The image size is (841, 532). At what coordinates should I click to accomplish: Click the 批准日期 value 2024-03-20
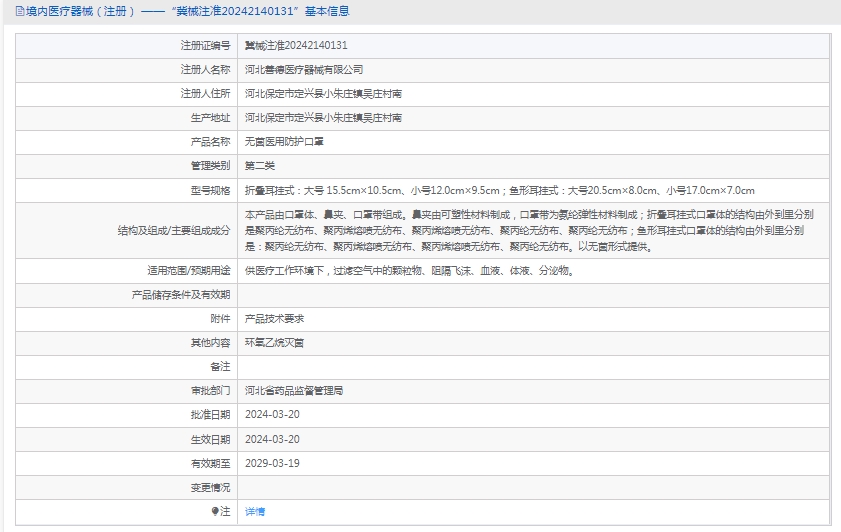272,414
